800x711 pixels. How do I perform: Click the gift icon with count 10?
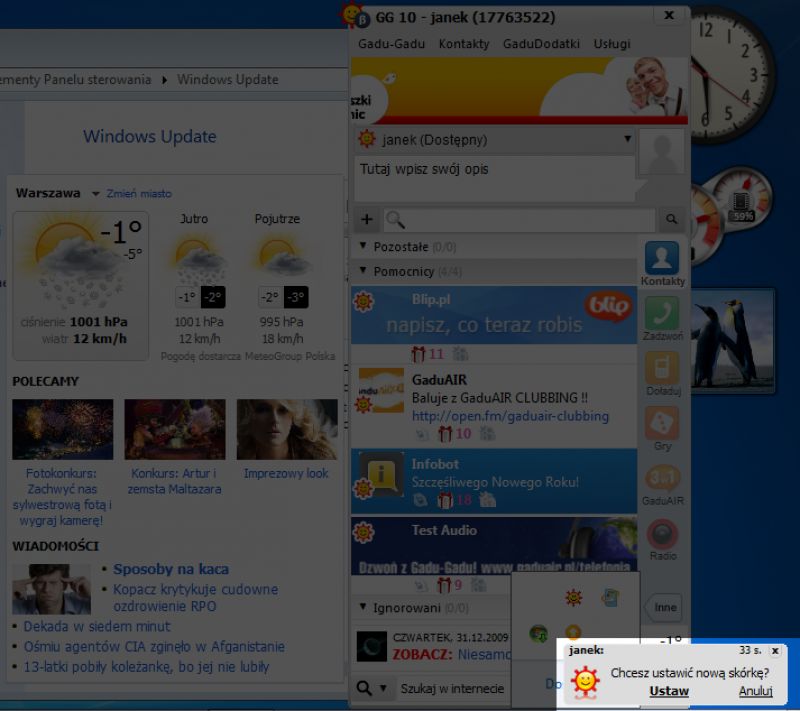click(x=445, y=434)
